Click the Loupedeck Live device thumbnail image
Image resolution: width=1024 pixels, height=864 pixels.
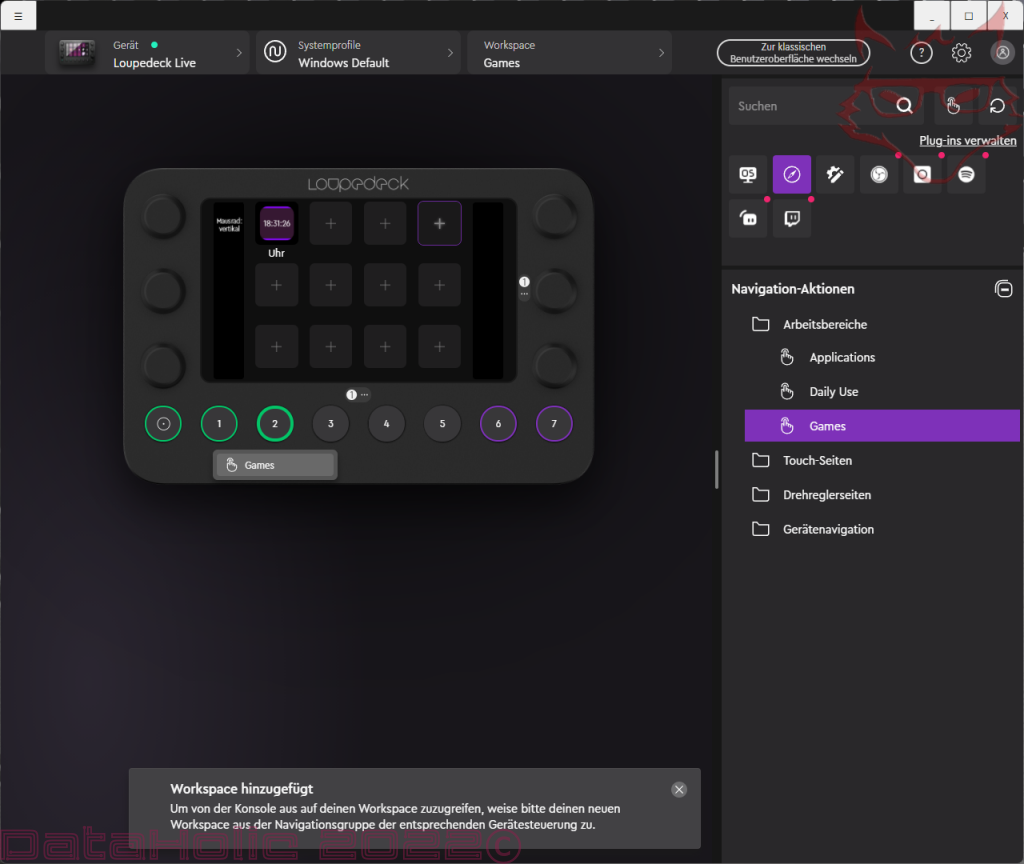point(77,53)
